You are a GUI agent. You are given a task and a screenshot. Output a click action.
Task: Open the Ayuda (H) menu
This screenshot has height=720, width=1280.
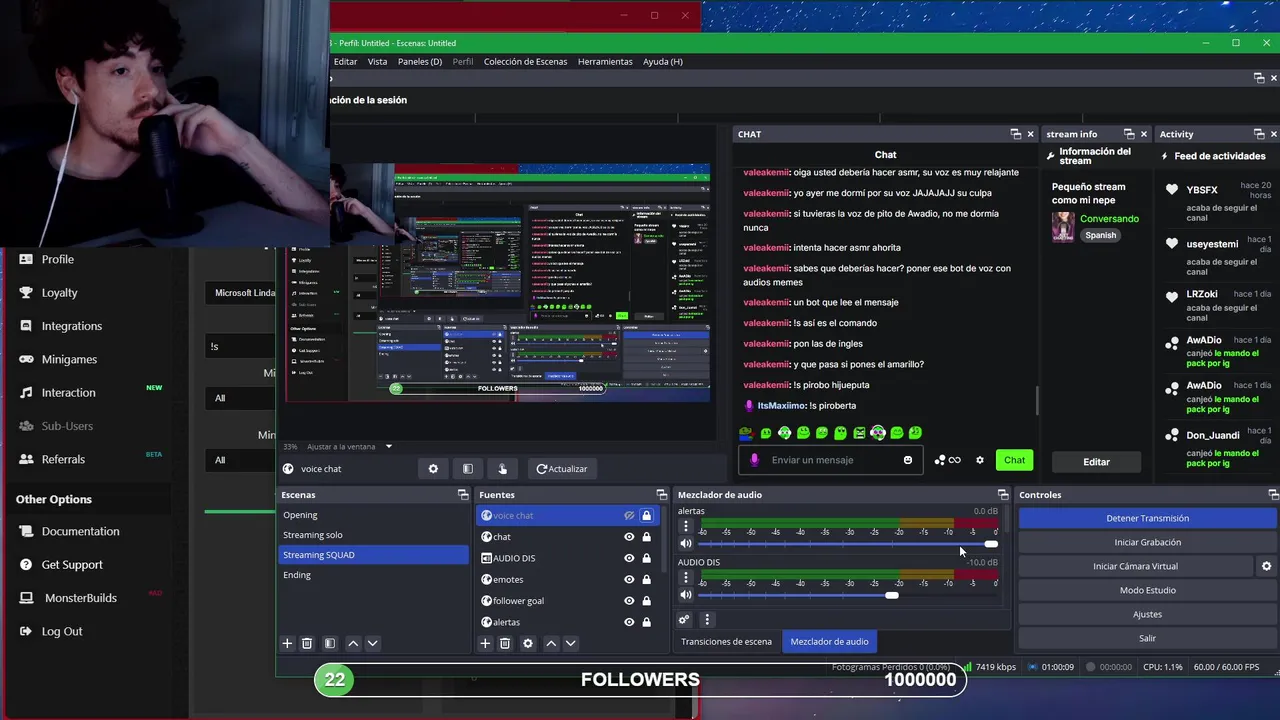coord(663,61)
